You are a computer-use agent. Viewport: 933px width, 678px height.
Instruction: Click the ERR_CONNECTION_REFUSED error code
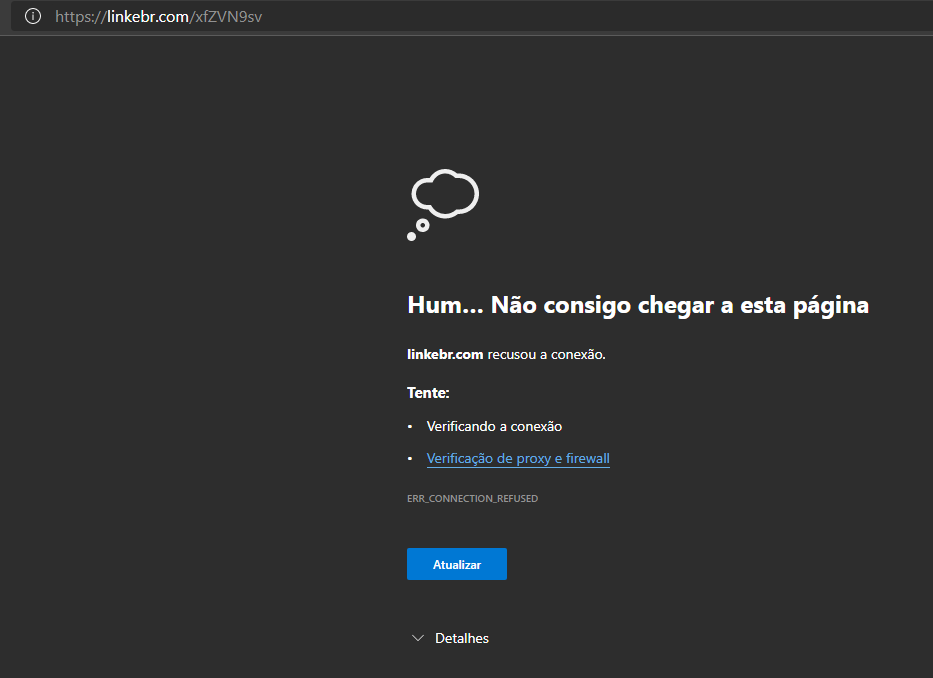pyautogui.click(x=472, y=498)
